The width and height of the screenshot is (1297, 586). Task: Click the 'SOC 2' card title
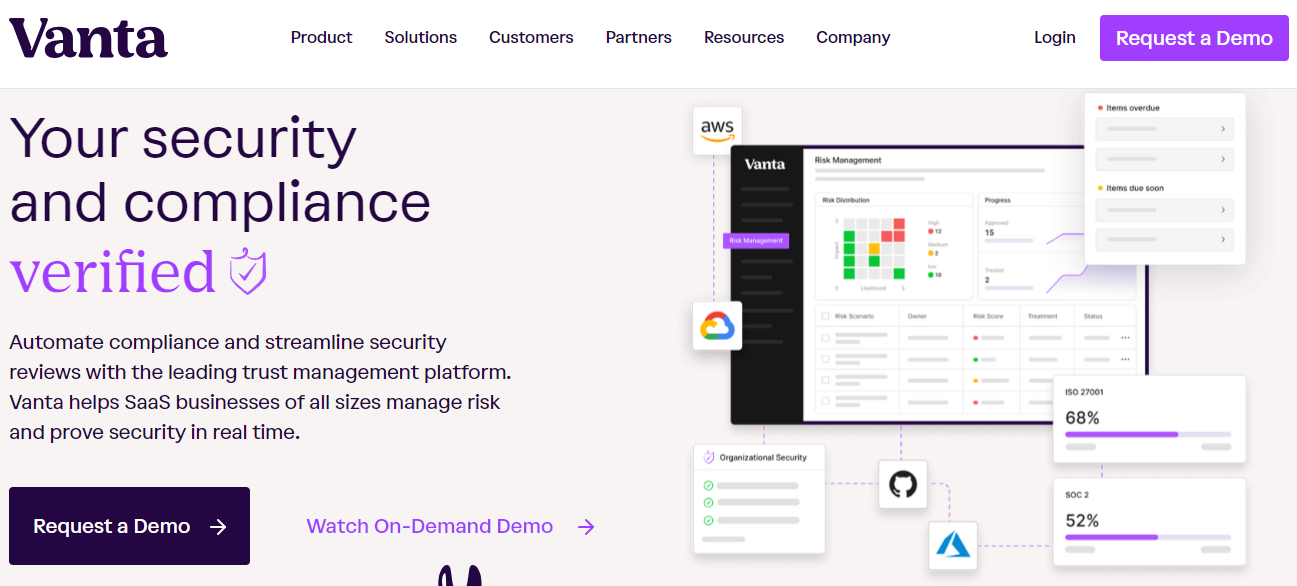point(1077,495)
